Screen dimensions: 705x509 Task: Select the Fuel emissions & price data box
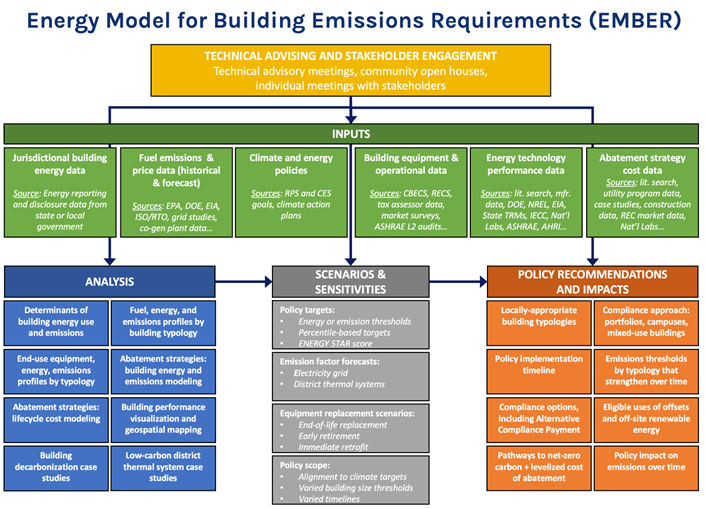[x=173, y=194]
